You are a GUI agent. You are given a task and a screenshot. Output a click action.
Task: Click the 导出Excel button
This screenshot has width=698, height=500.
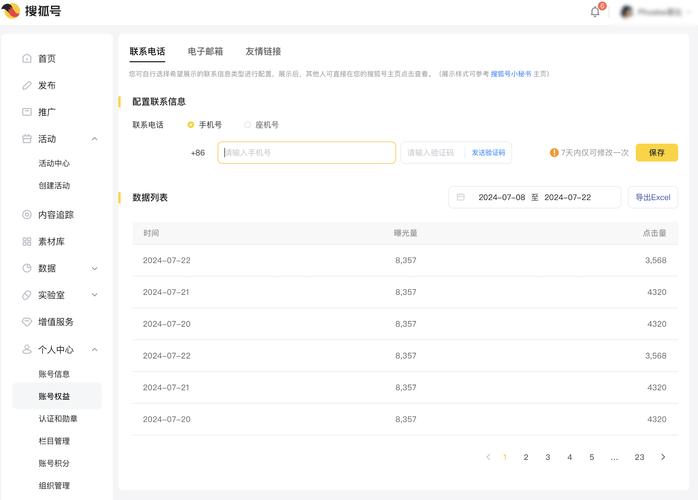[653, 197]
